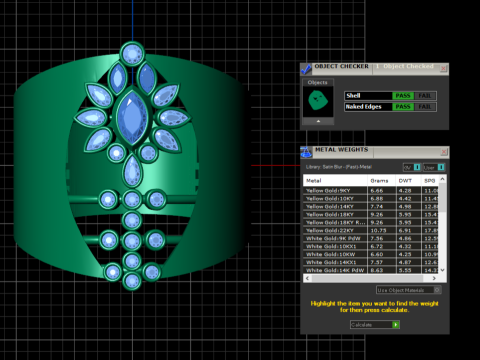480x360 pixels.
Task: Click the 4.28 DWT value
Action: (x=405, y=191)
